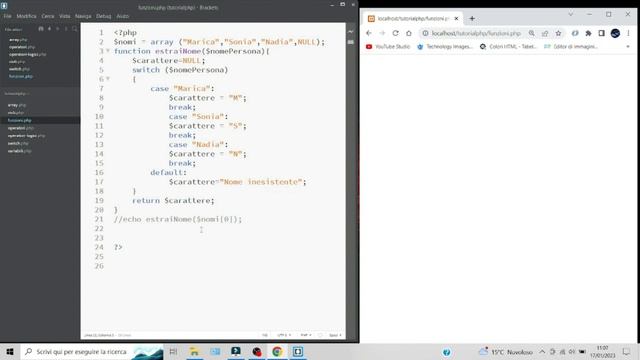Screen dimensions: 640x360
Task: Click Chrome address bar URL
Action: pos(476,33)
